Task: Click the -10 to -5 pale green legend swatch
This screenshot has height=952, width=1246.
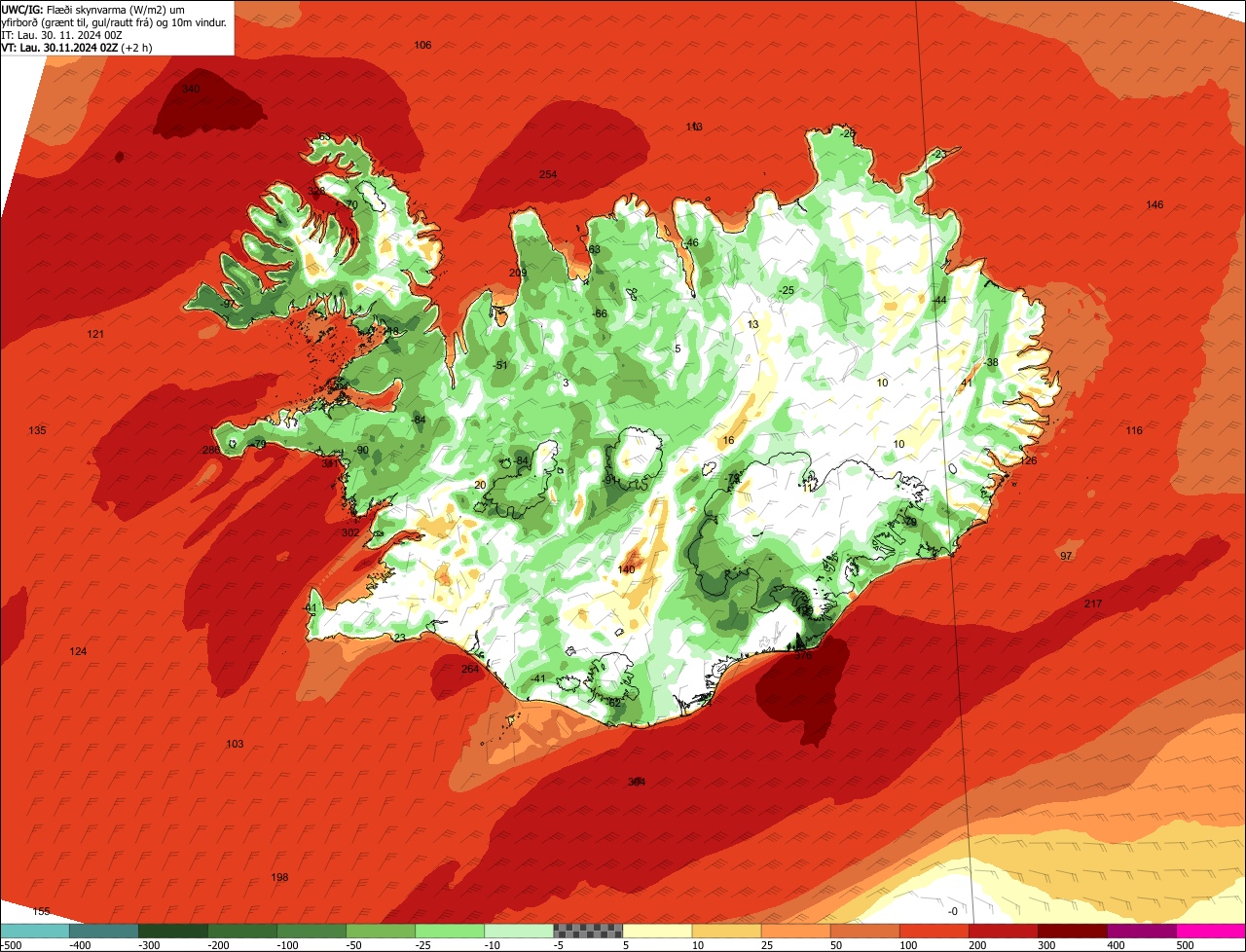Action: coord(519,931)
